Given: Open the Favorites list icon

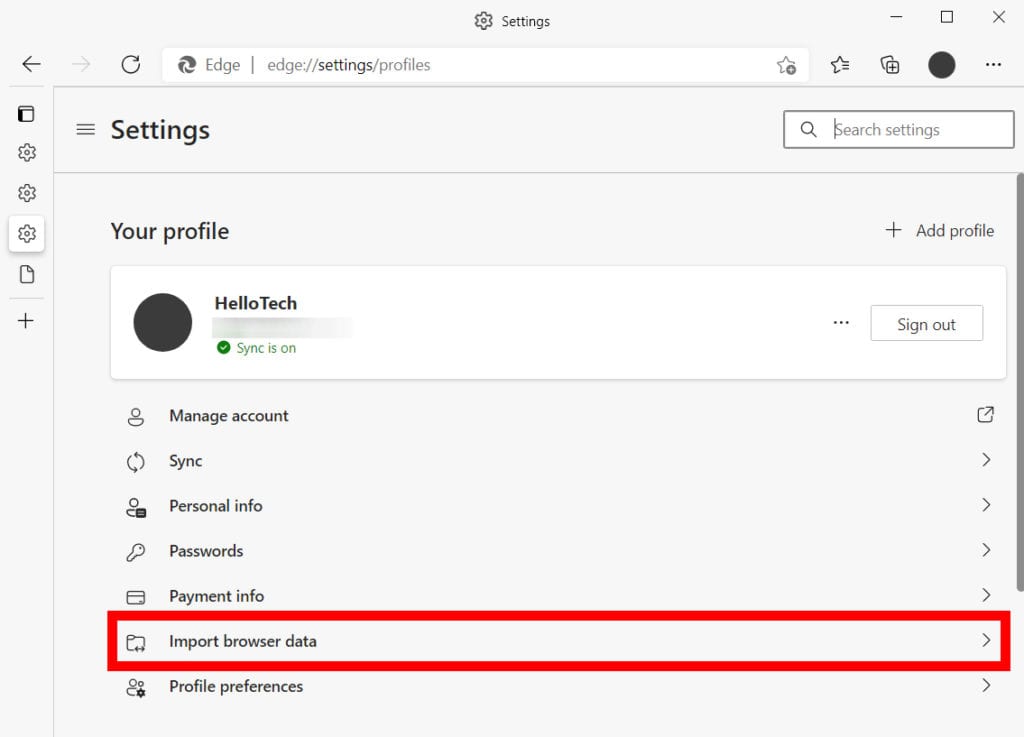Looking at the screenshot, I should point(840,65).
